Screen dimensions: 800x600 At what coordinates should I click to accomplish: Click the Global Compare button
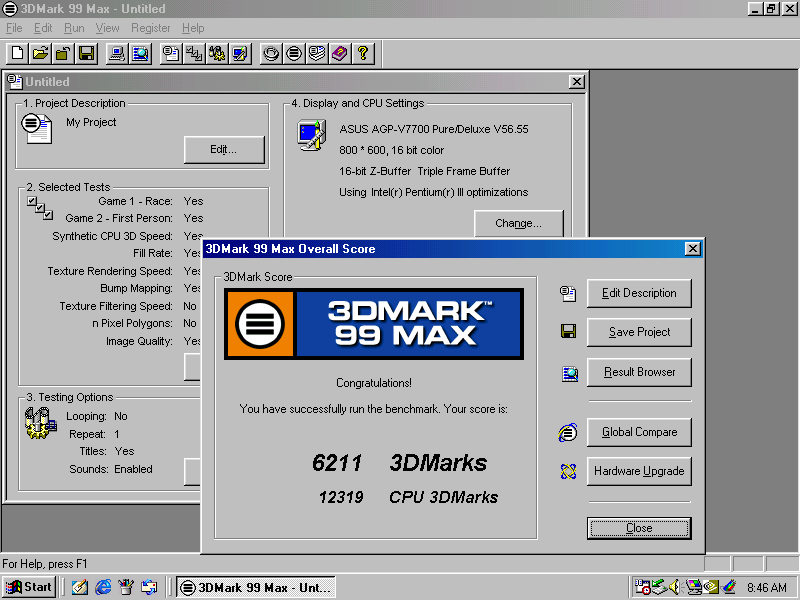pyautogui.click(x=639, y=432)
